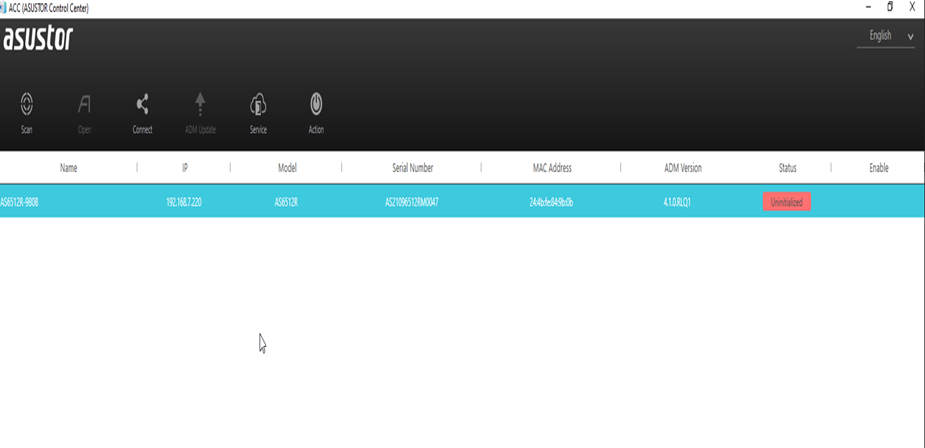Select the AS6512R-9B0B device name
Image resolution: width=925 pixels, height=448 pixels.
click(x=19, y=202)
